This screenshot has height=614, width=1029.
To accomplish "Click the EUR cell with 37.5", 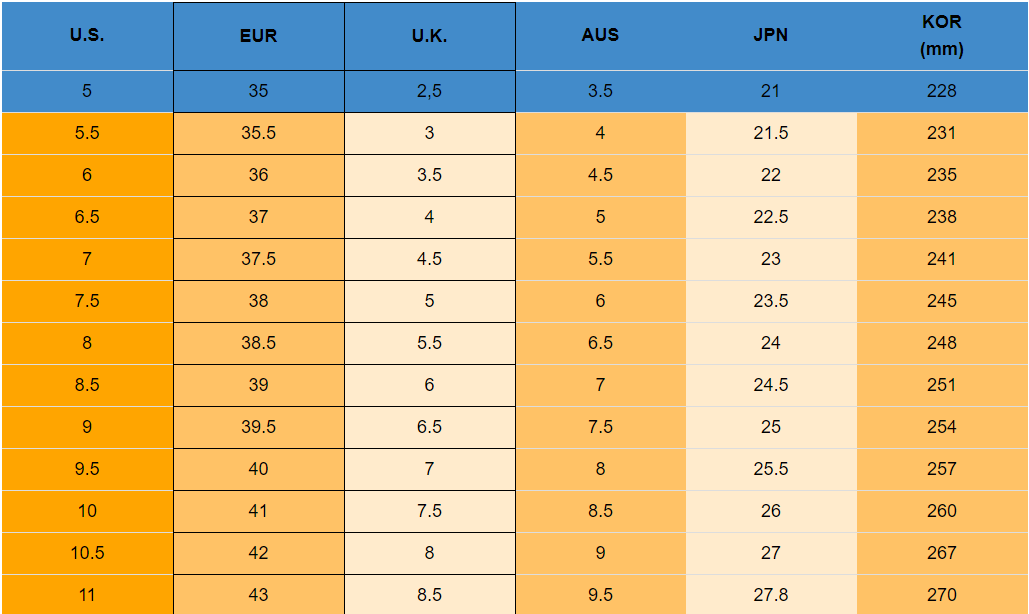I will [x=258, y=259].
